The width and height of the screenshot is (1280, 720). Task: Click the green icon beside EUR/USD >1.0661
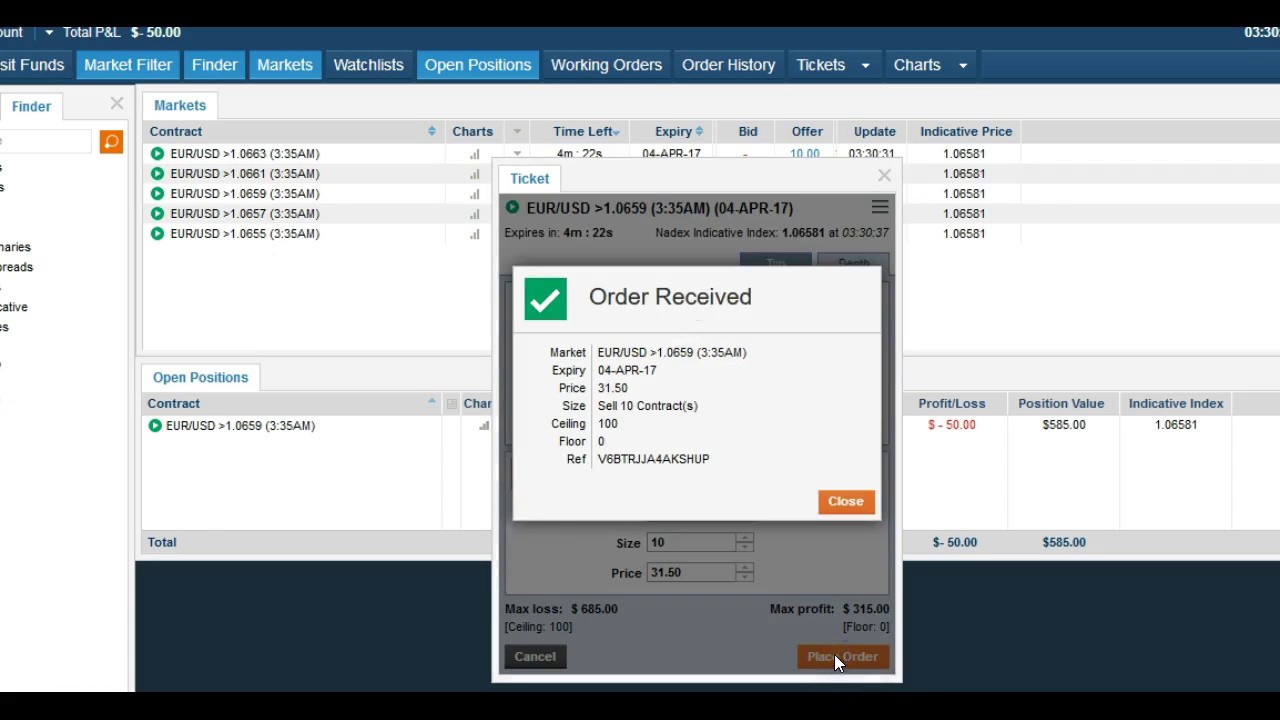pos(157,174)
